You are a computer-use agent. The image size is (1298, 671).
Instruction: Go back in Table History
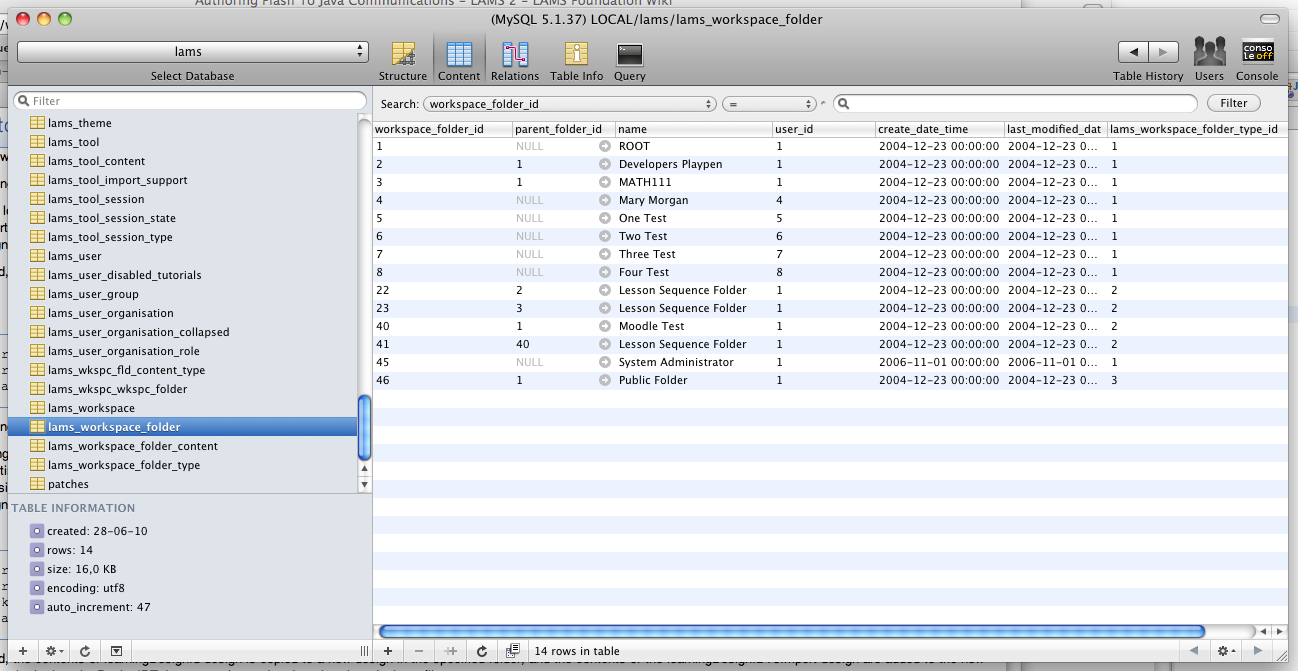(1133, 52)
